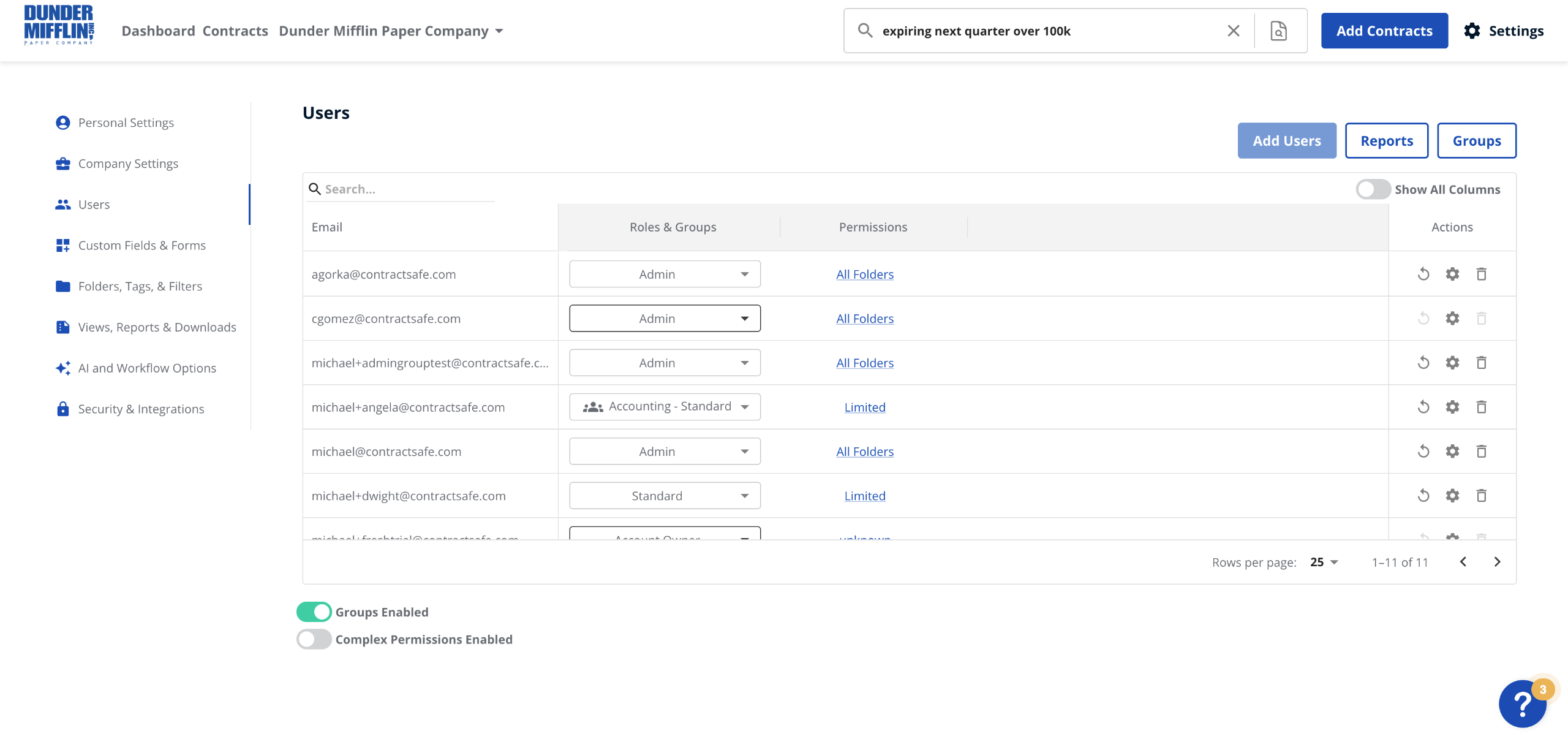
Task: Click the Add Users button
Action: (1286, 141)
